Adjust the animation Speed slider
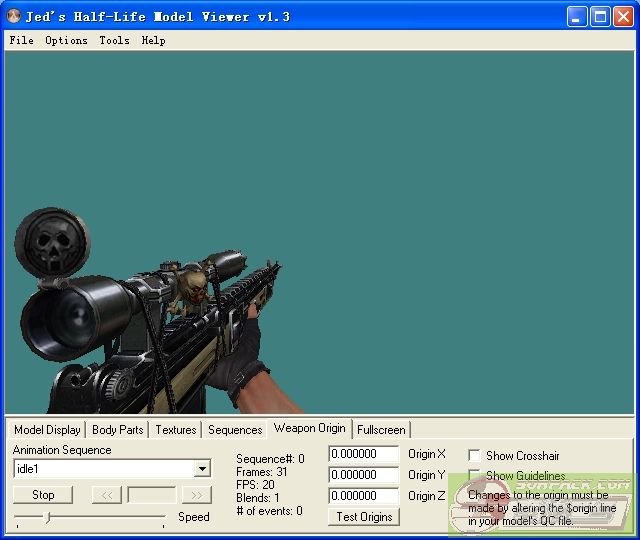640x540 pixels. click(47, 517)
